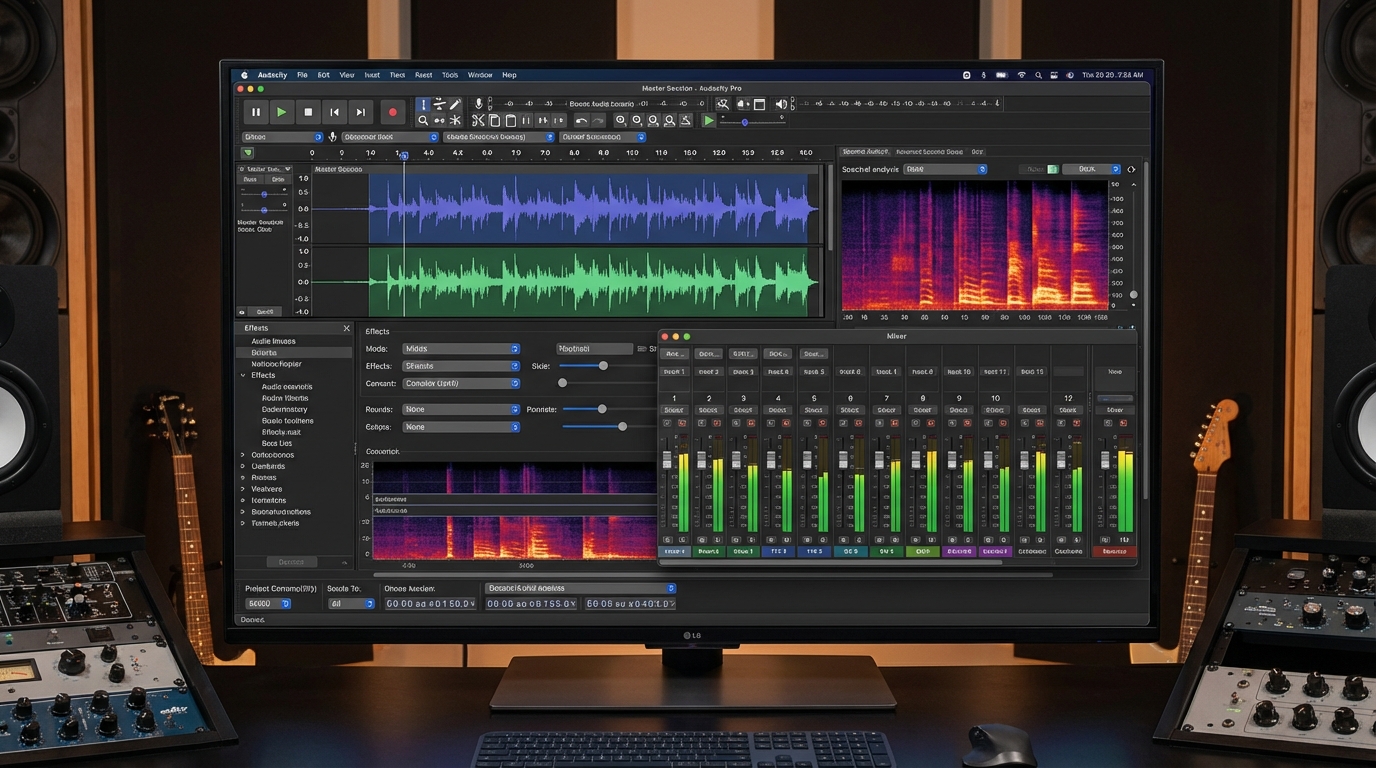The height and width of the screenshot is (768, 1376).
Task: Click the Paste icon in the toolbar
Action: (511, 119)
